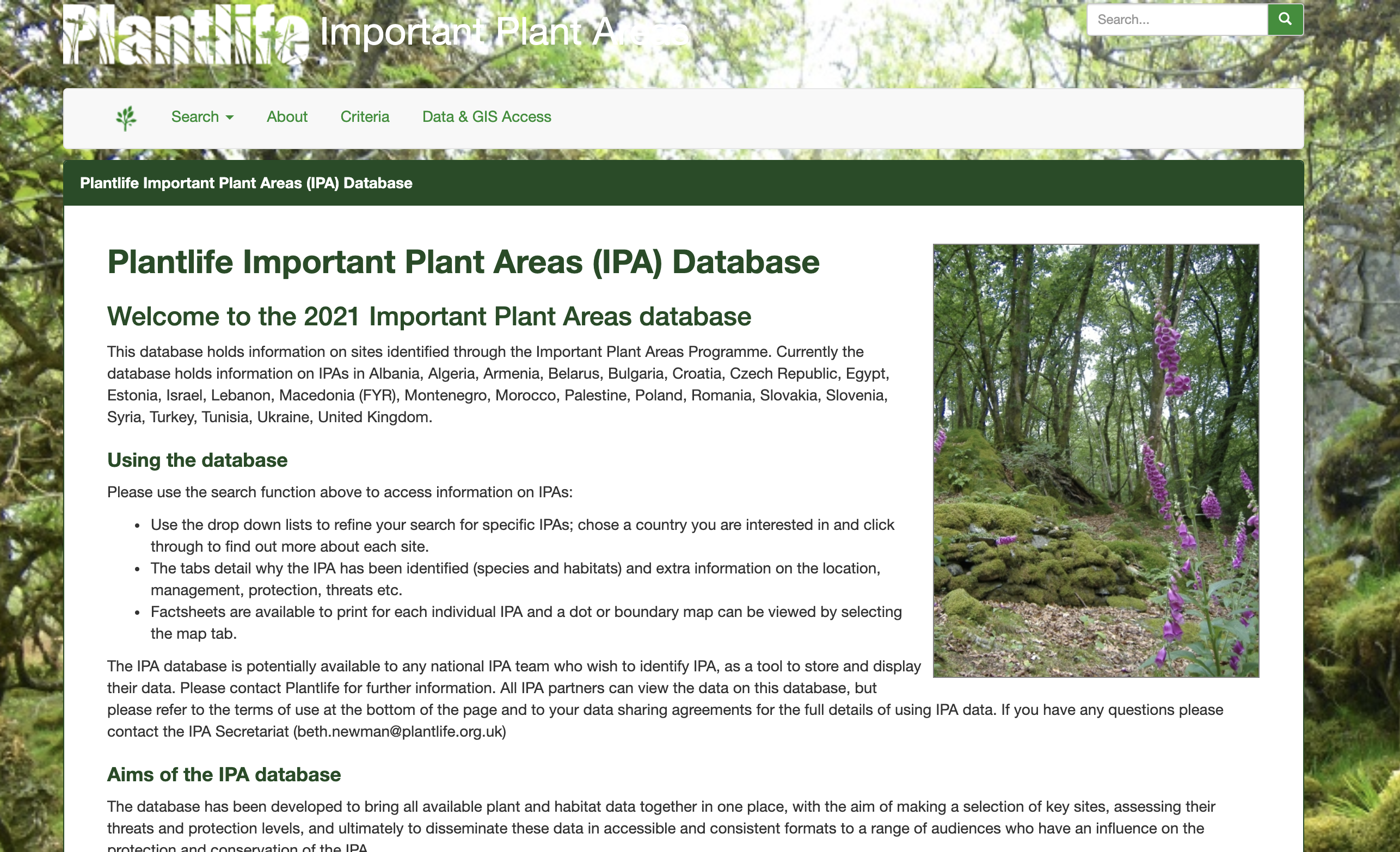This screenshot has width=1400, height=852.
Task: Click Aims of the IPA database heading
Action: [224, 775]
